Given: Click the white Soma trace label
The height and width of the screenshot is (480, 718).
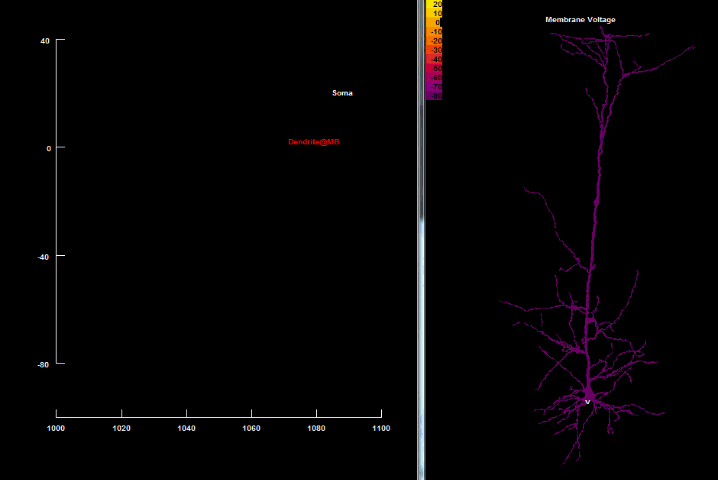Looking at the screenshot, I should [x=342, y=93].
